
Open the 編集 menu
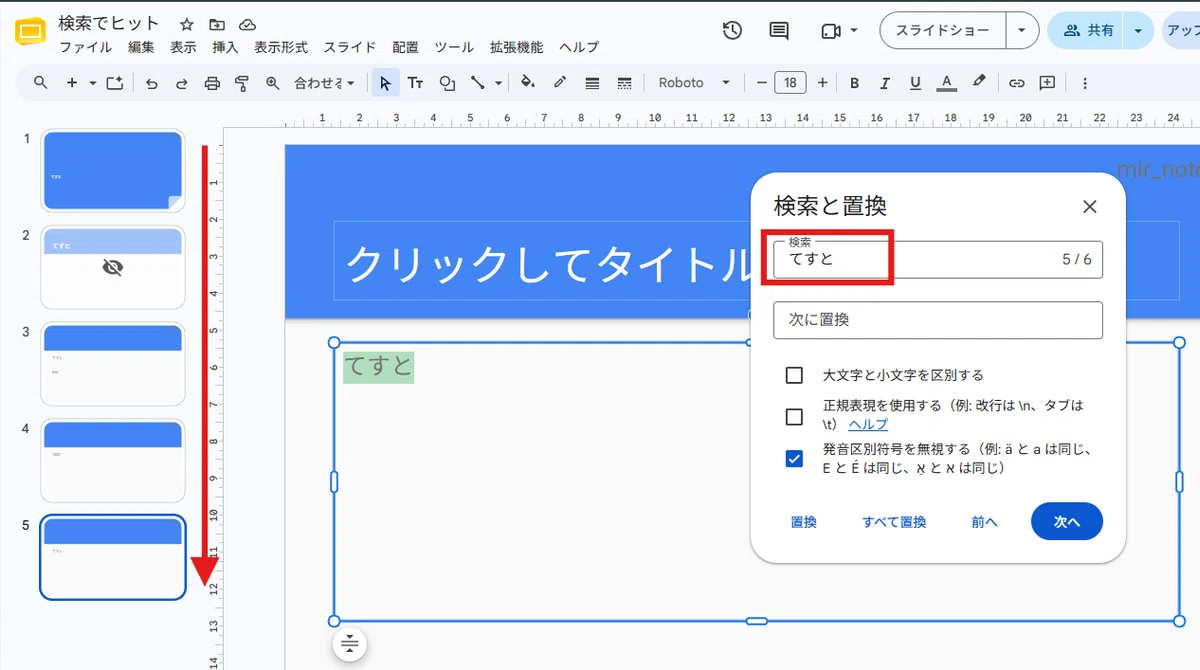point(141,47)
